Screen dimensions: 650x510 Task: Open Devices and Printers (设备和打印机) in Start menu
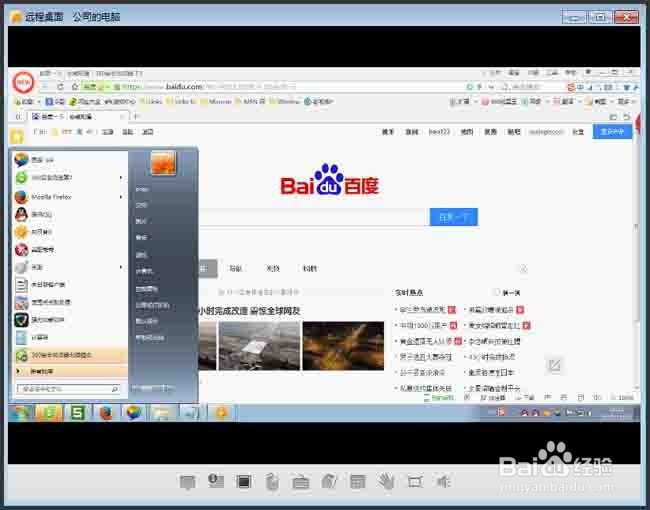(152, 306)
